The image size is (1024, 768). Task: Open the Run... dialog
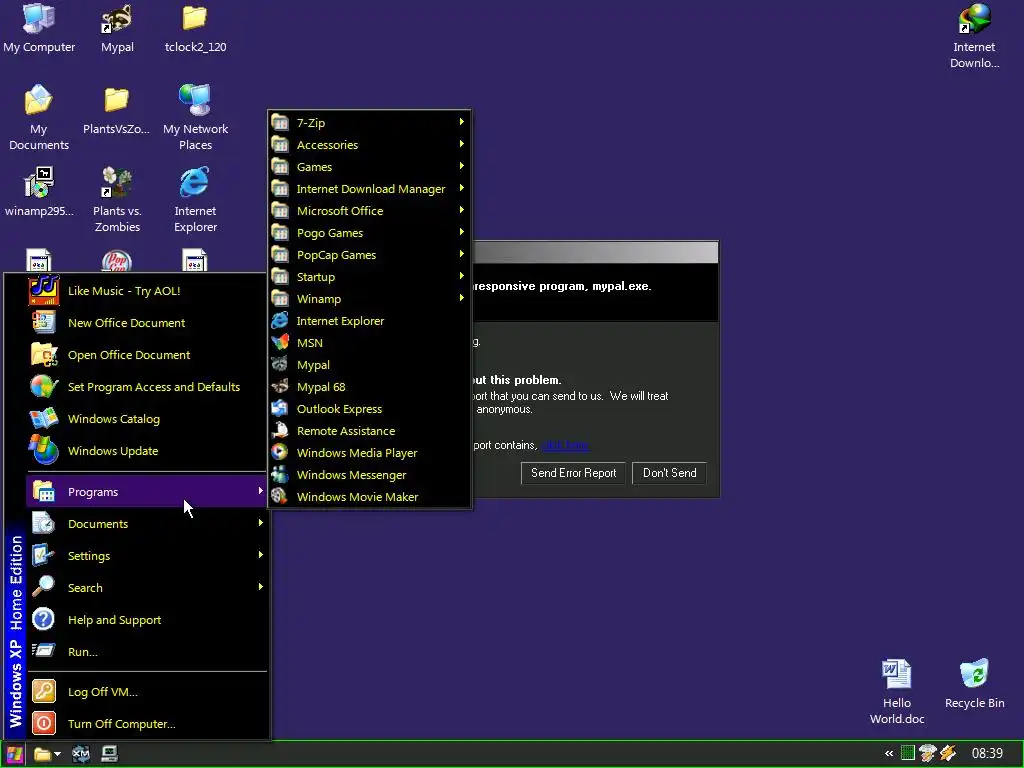146,652
